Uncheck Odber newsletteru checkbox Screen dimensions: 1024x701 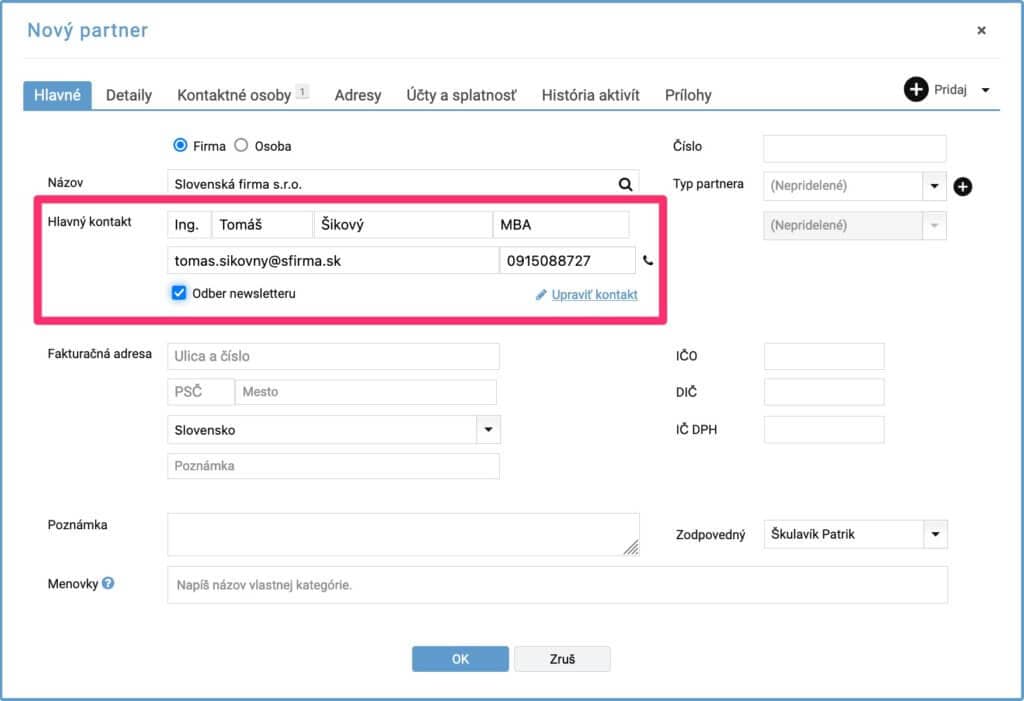click(x=178, y=293)
